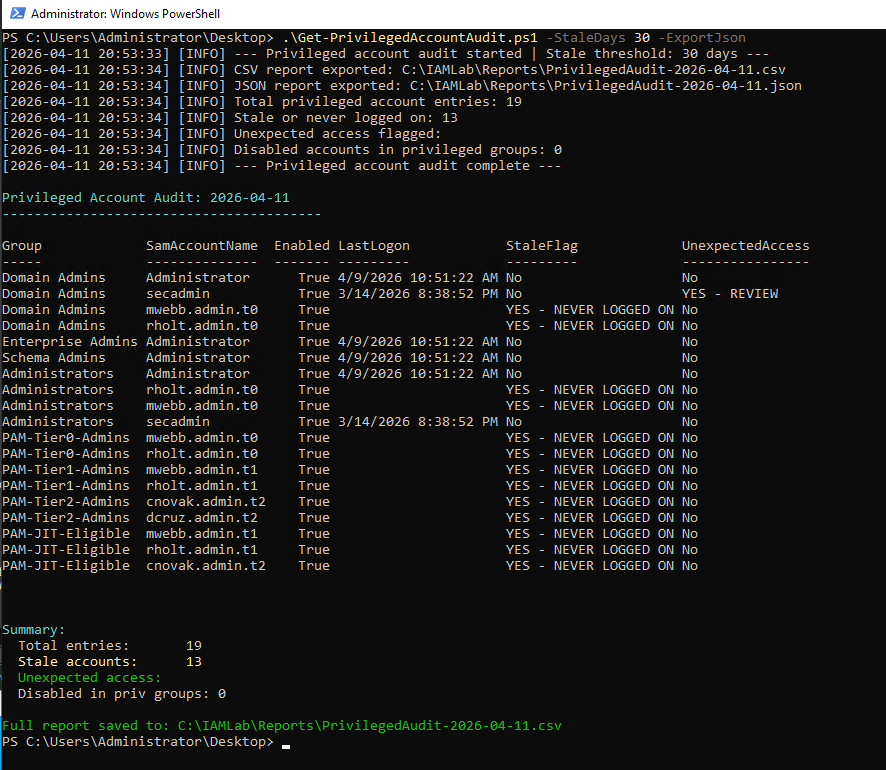Viewport: 886px width, 770px height.
Task: Click the UnexpectedAccess column header
Action: pos(746,245)
